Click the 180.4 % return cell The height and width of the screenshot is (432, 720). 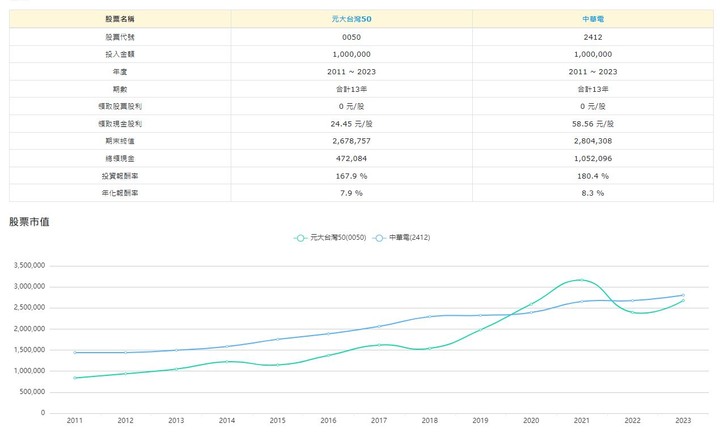(593, 176)
